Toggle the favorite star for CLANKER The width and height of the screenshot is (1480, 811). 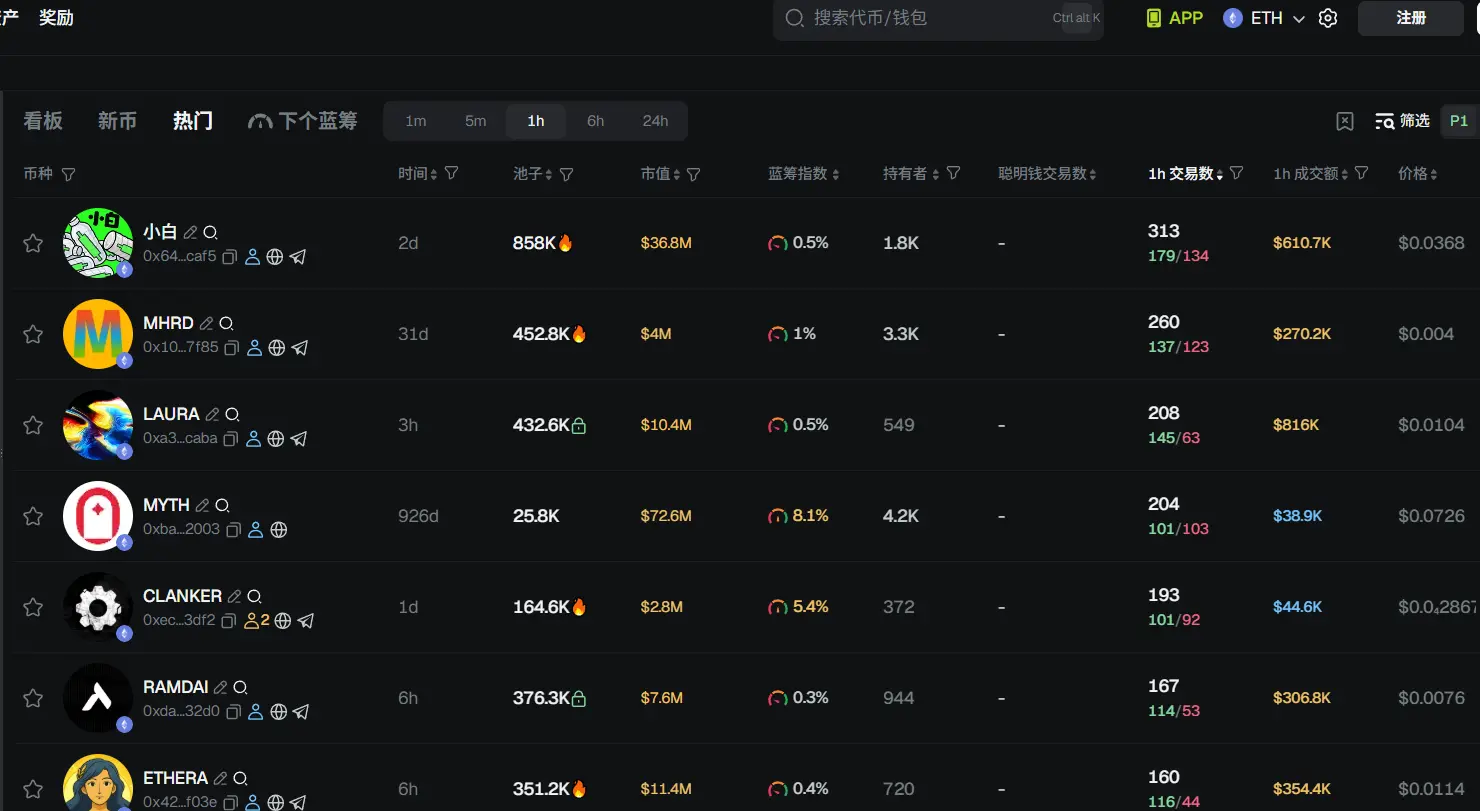pyautogui.click(x=33, y=607)
